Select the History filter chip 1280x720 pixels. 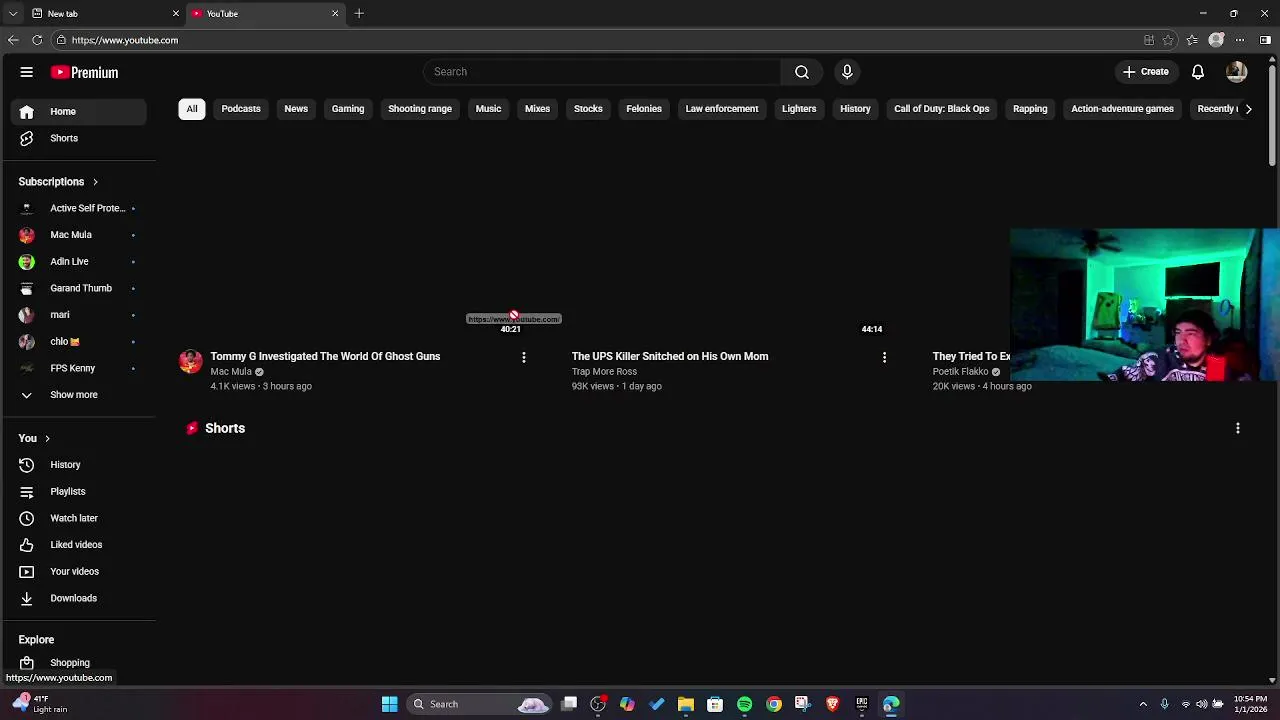(x=855, y=109)
